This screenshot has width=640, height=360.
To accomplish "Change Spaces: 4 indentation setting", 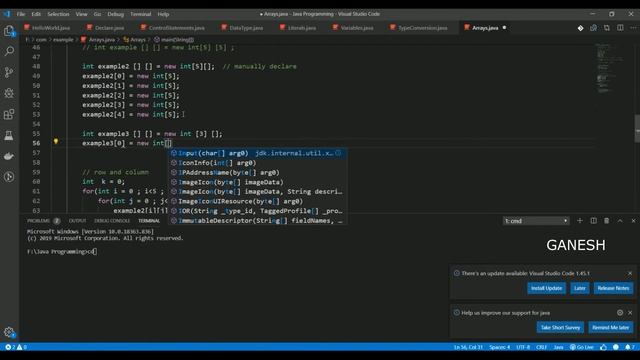I will pyautogui.click(x=500, y=347).
